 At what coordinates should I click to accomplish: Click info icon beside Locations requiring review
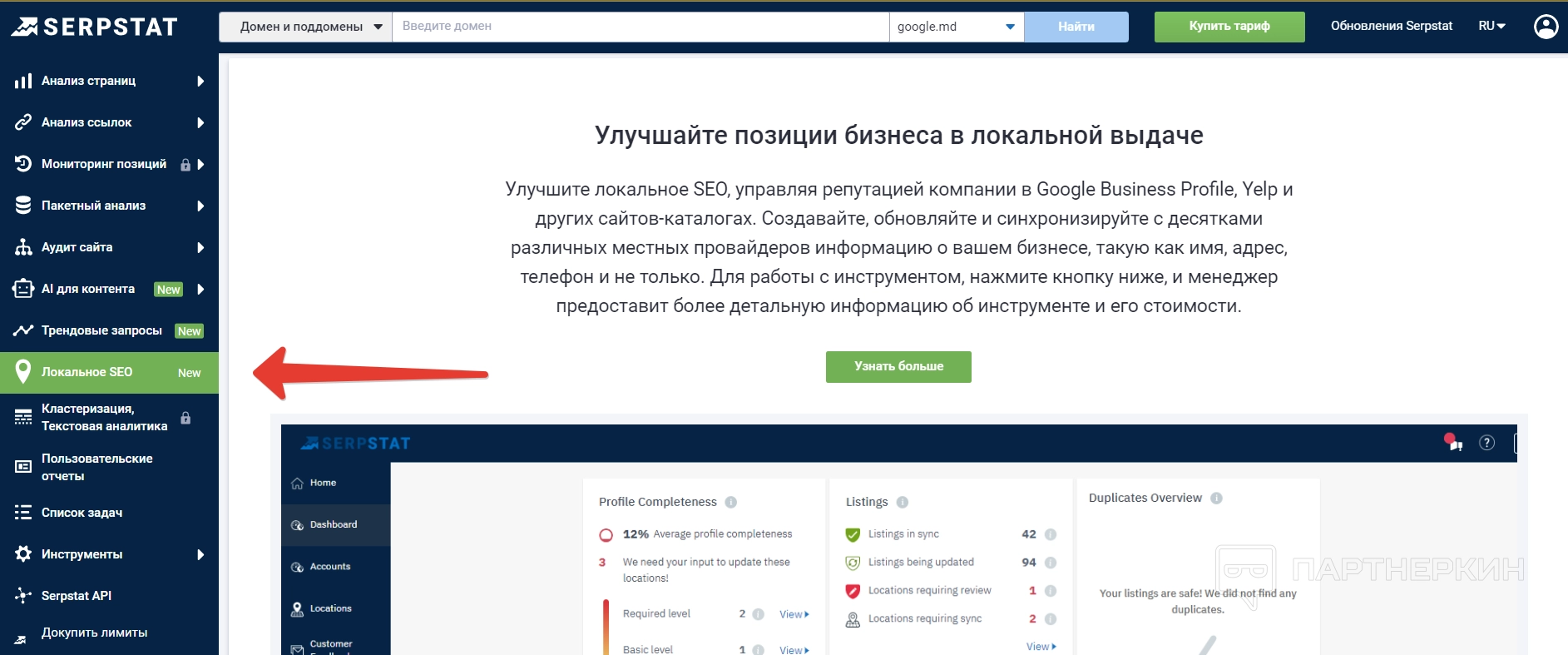(x=1051, y=591)
